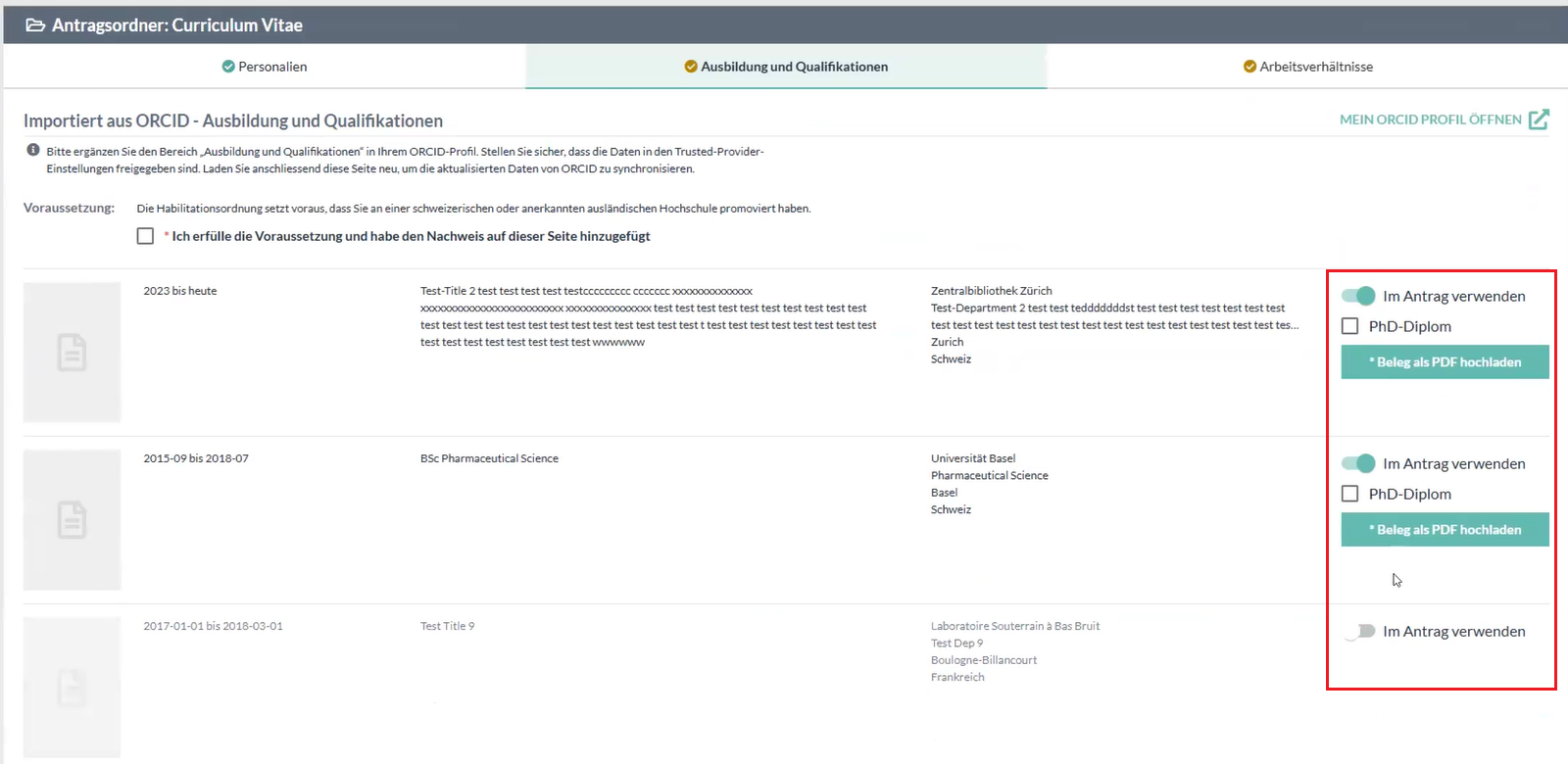Click the info icon before the ORCID hint
Viewport: 1568px width, 764px height.
33,151
